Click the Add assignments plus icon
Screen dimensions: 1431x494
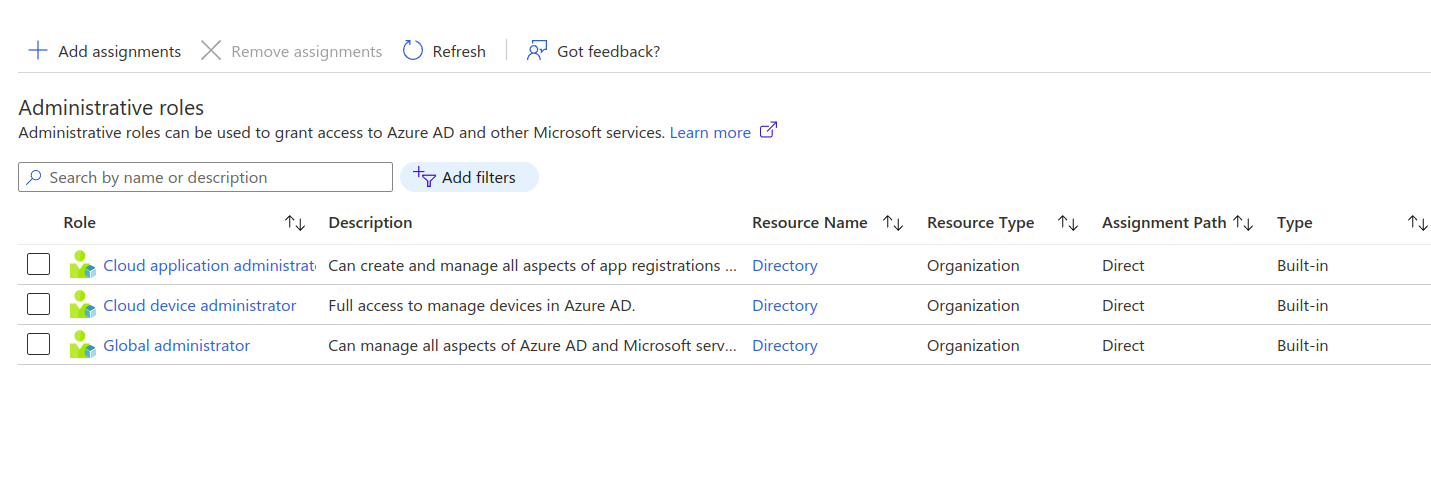[38, 51]
